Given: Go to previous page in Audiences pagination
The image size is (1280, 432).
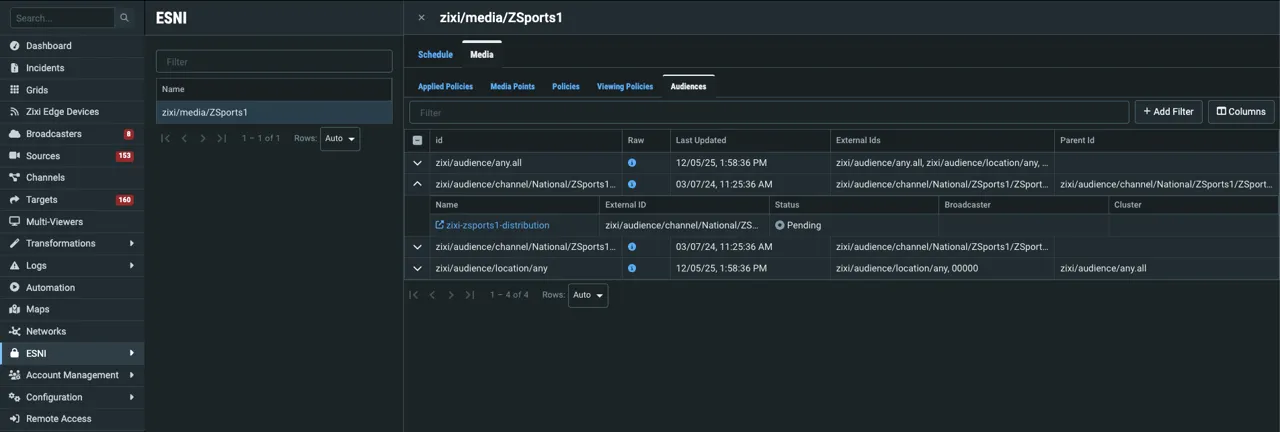Looking at the screenshot, I should click(432, 295).
